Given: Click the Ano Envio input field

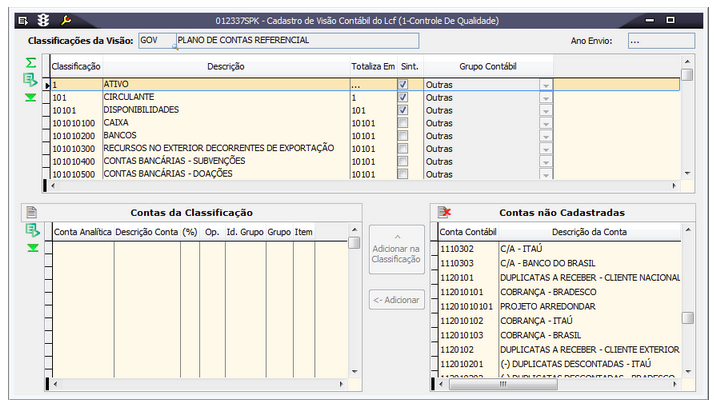Looking at the screenshot, I should 660,41.
